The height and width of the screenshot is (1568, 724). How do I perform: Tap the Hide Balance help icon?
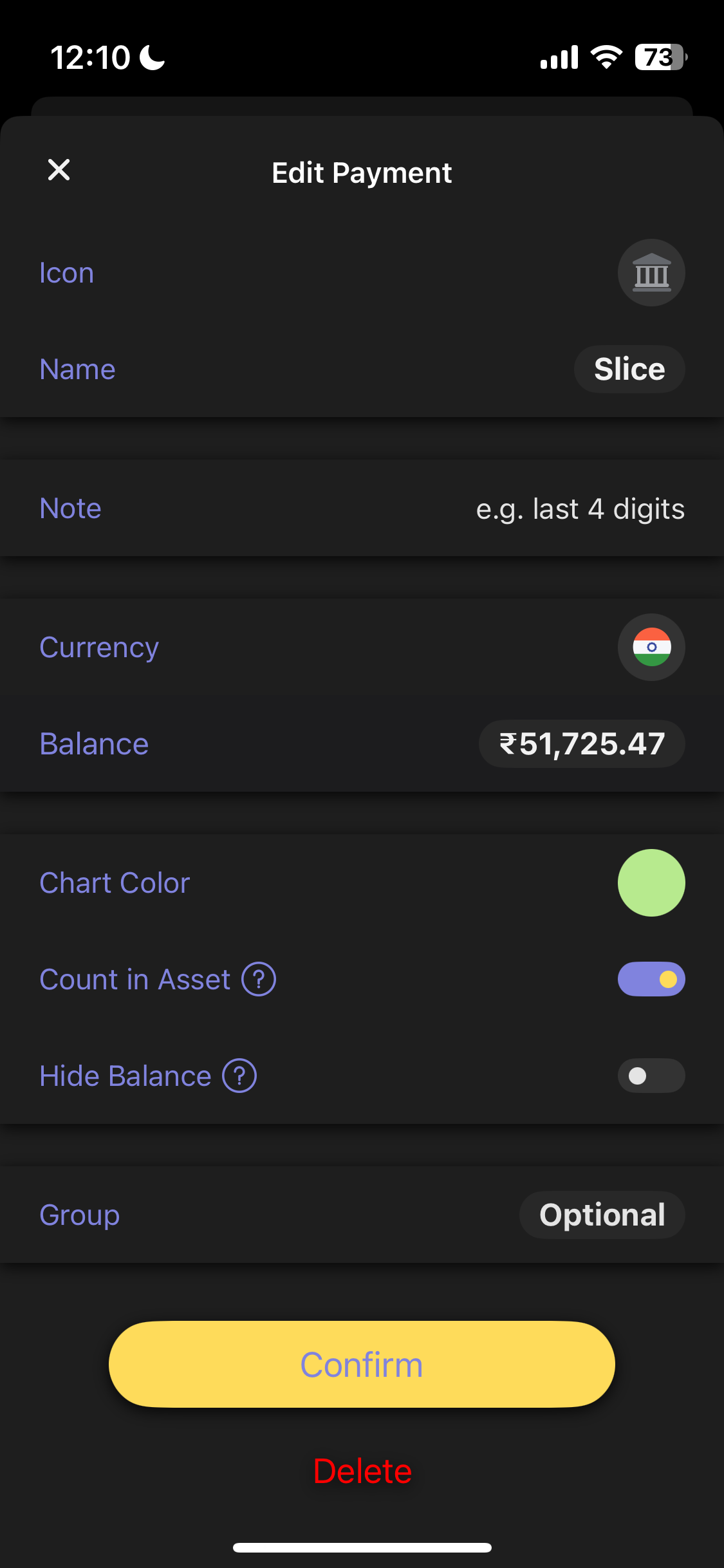tap(239, 1076)
